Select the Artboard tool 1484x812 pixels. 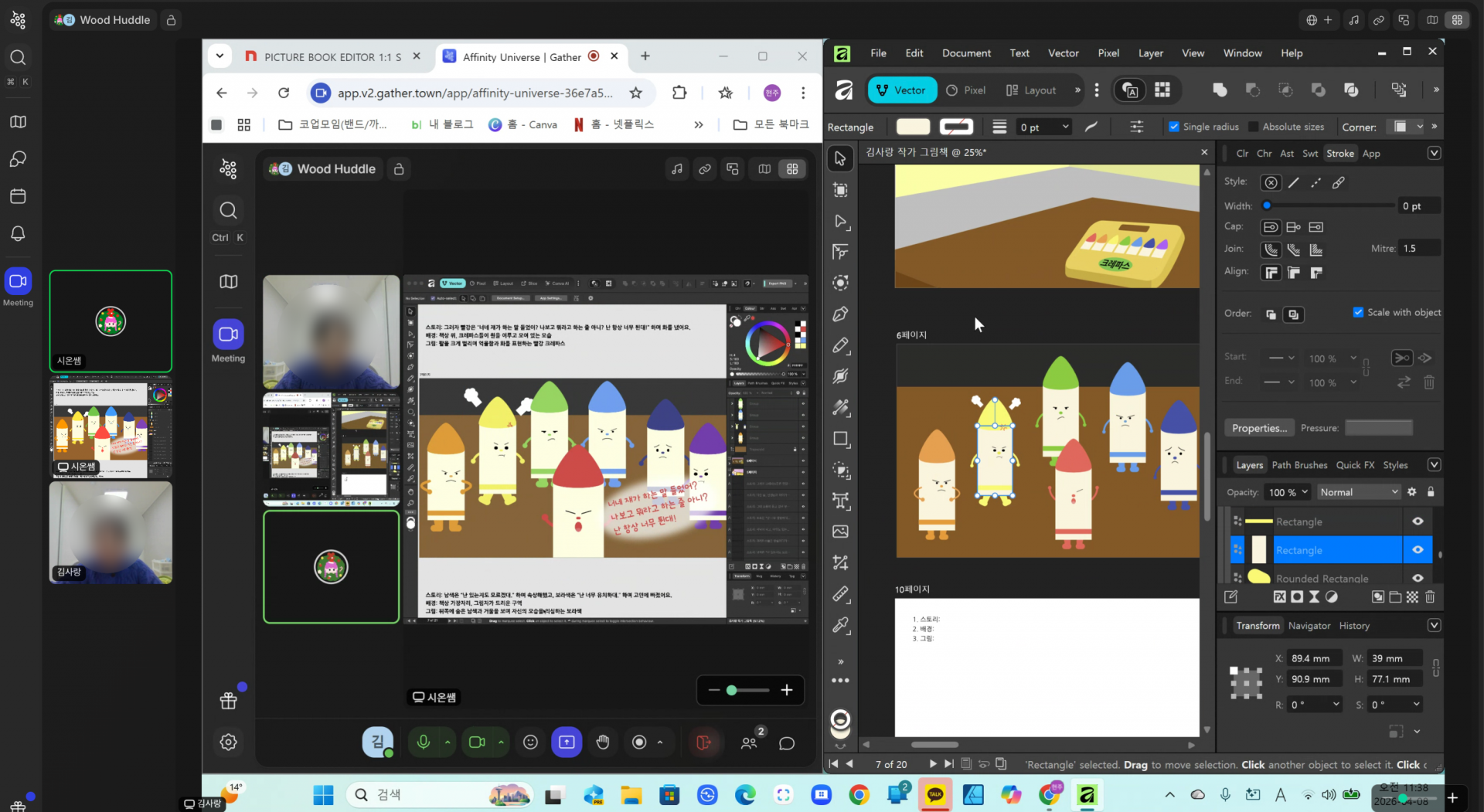[x=840, y=190]
